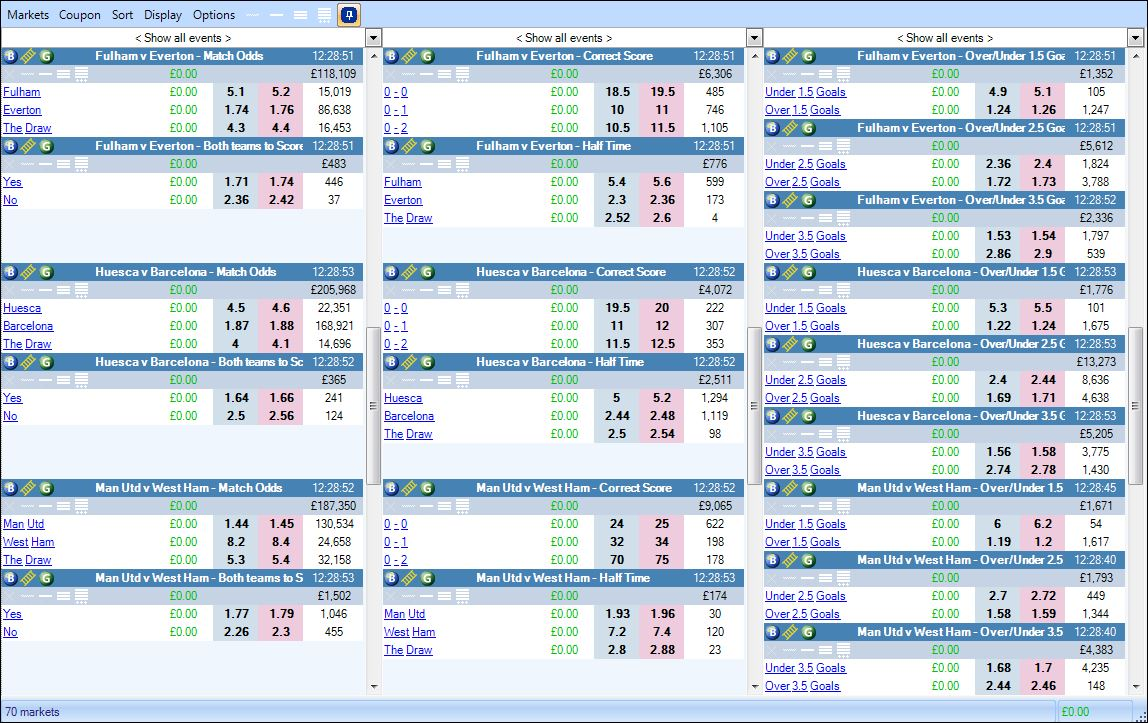1148x723 pixels.
Task: Click The Draw link in Huesca v Barcelona Half Time
Action: click(x=408, y=434)
